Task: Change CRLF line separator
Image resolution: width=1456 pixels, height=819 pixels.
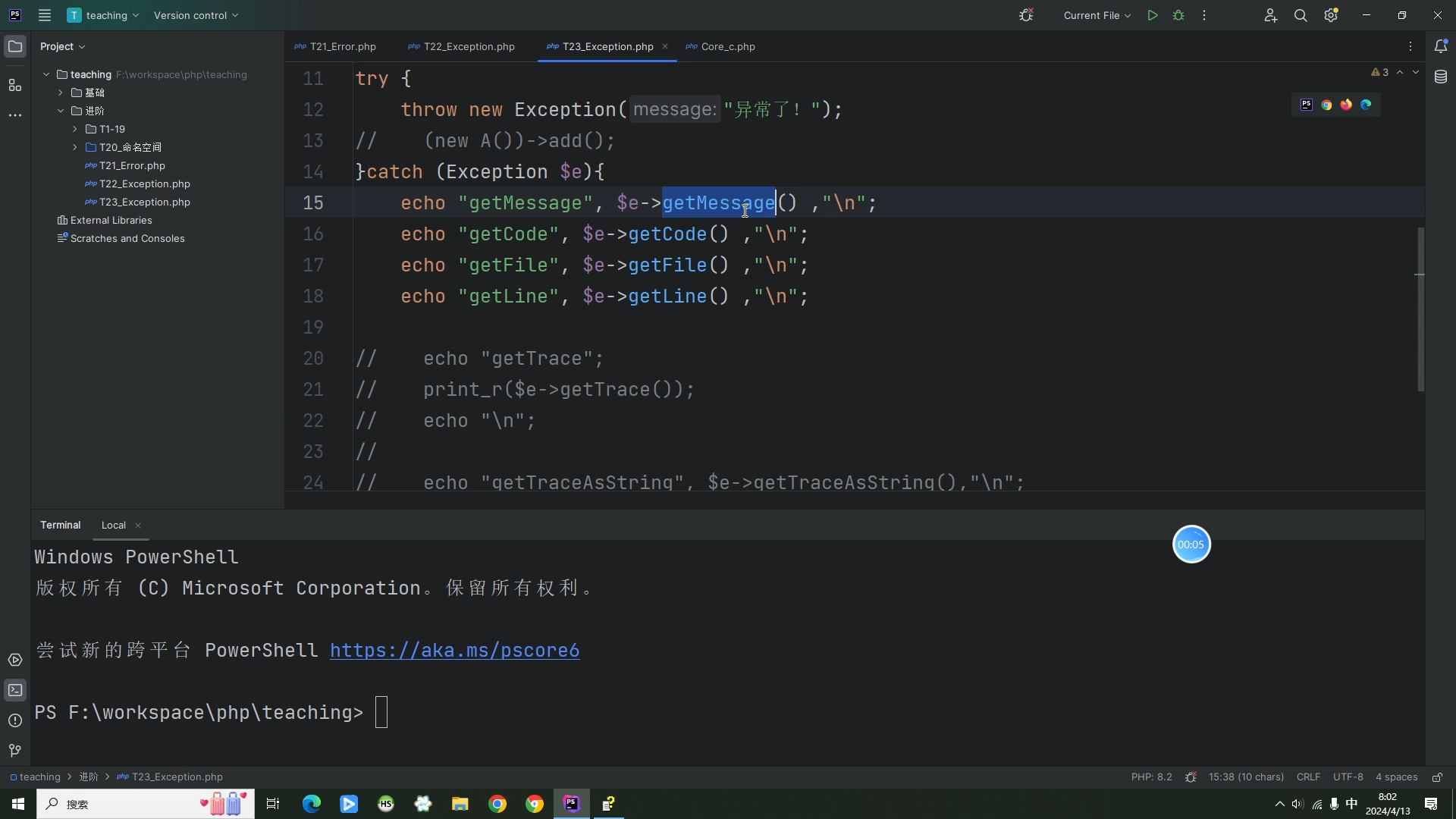Action: tap(1308, 777)
